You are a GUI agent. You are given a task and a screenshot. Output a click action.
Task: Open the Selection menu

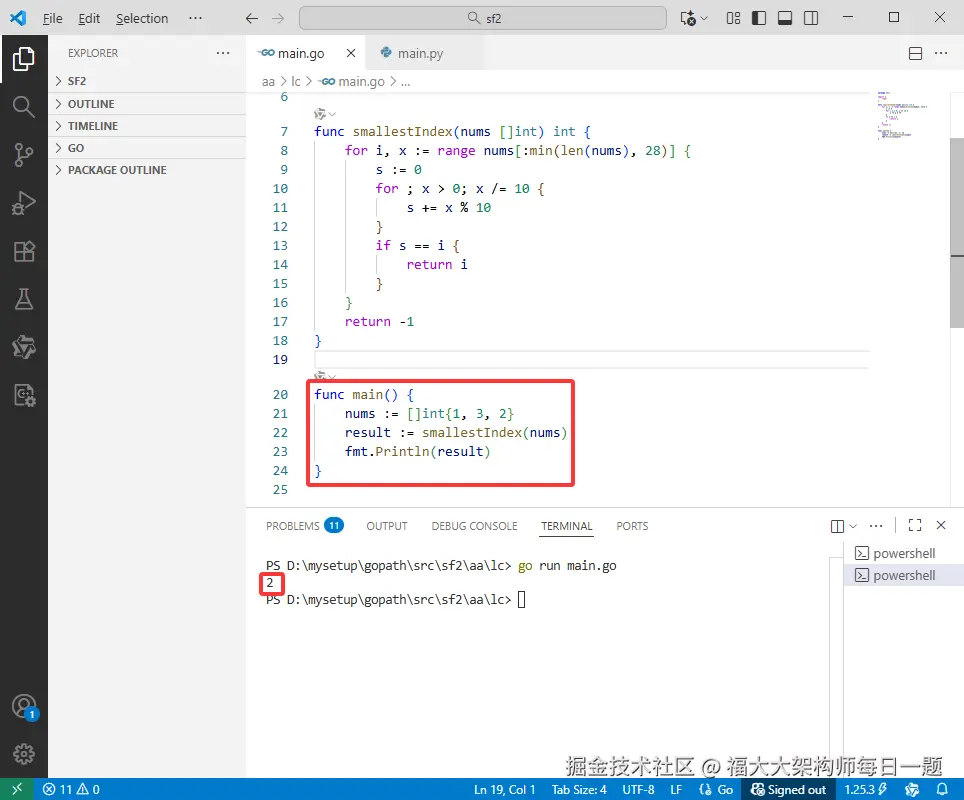pos(142,18)
